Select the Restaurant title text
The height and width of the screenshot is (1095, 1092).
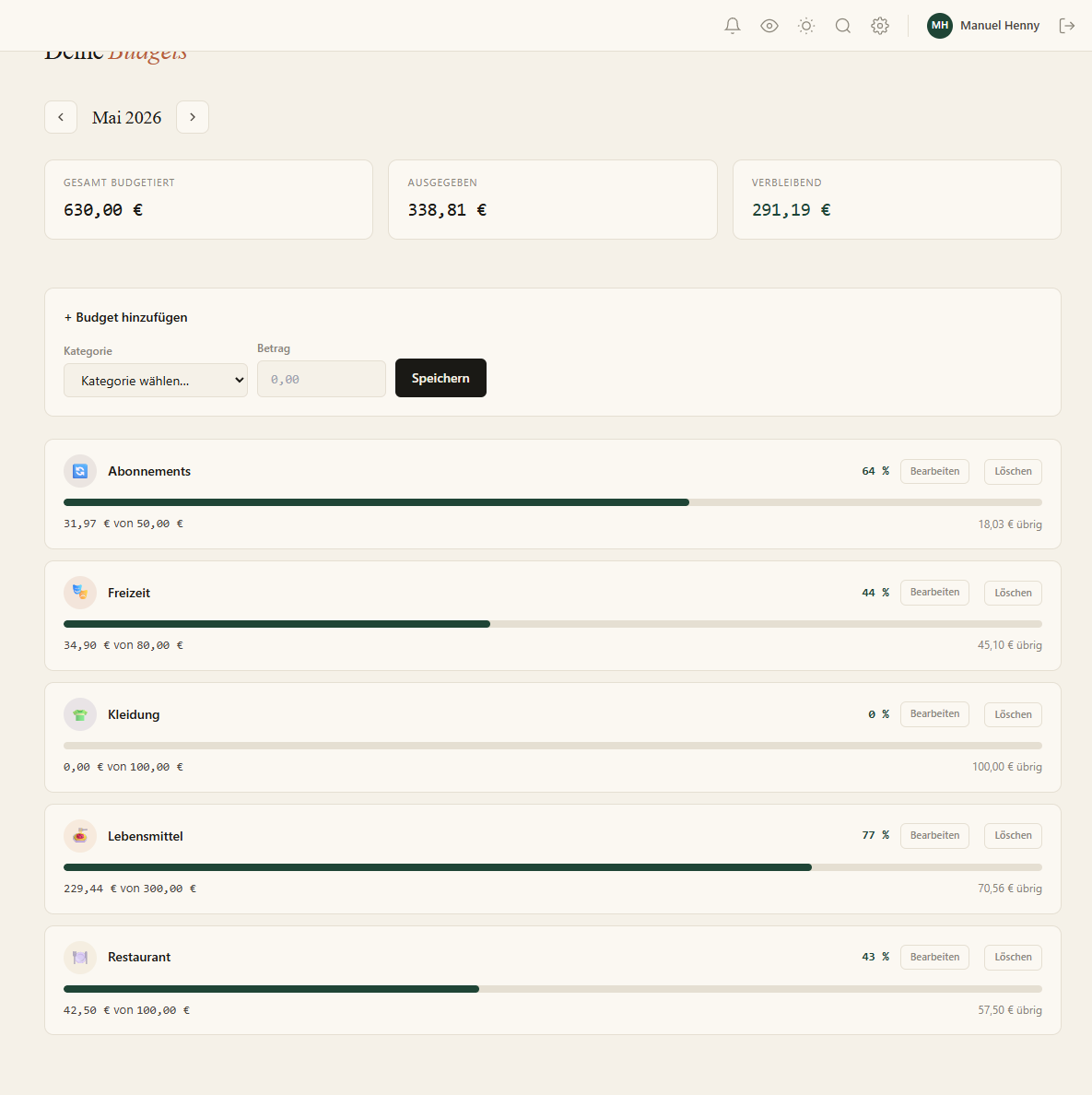coord(139,957)
